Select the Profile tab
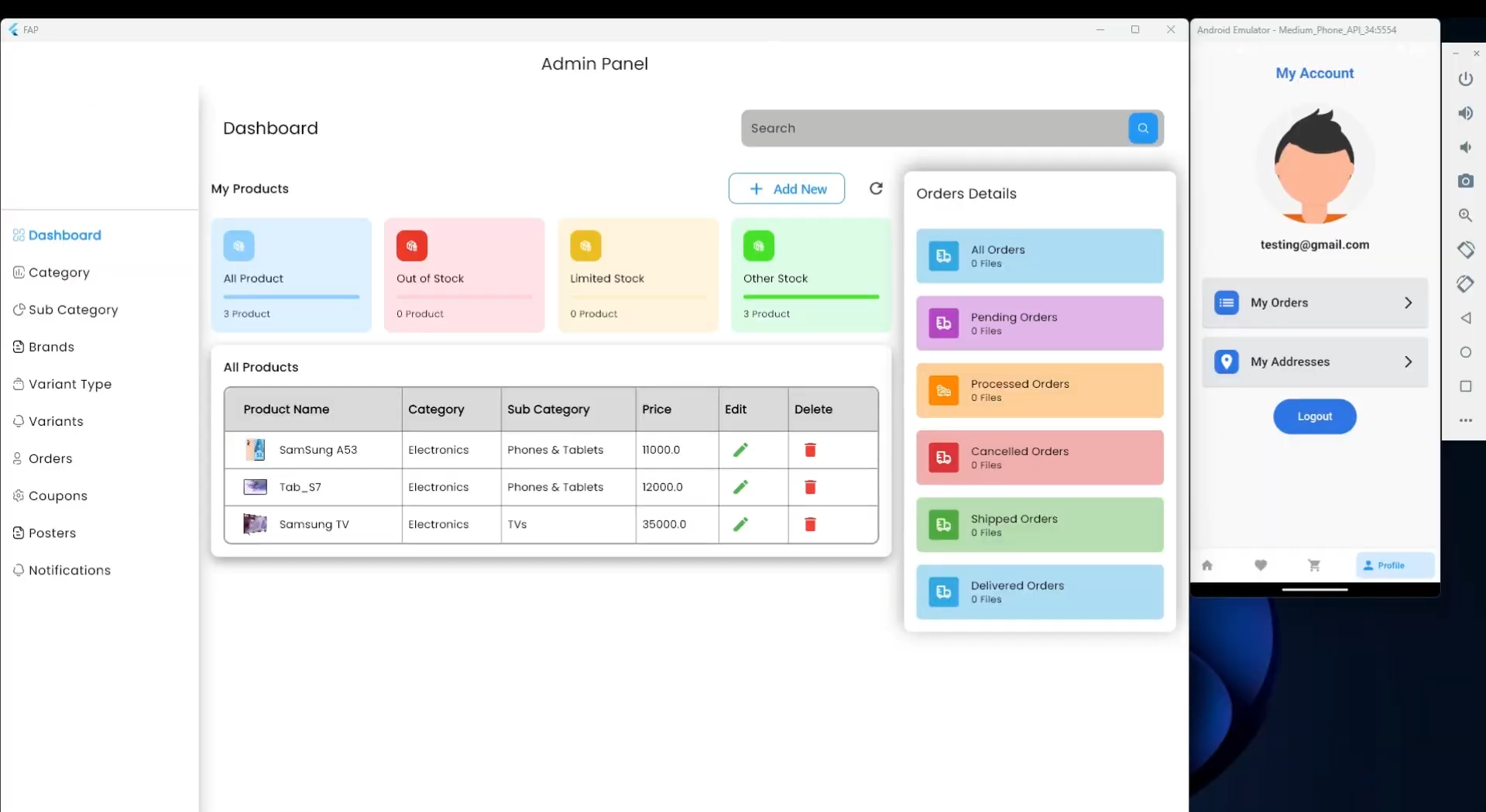This screenshot has height=812, width=1486. (x=1392, y=565)
